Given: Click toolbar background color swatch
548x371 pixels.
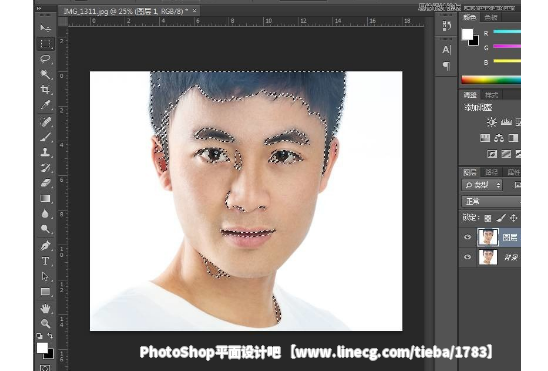Looking at the screenshot, I should (x=50, y=354).
